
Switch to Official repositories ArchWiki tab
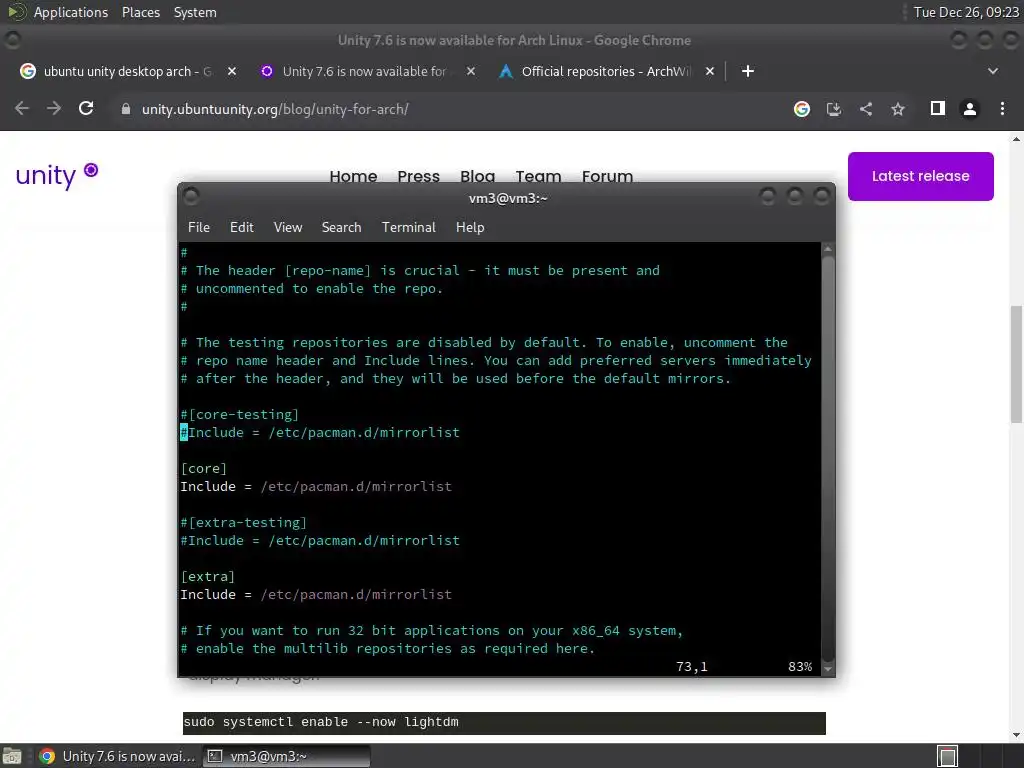pos(605,71)
